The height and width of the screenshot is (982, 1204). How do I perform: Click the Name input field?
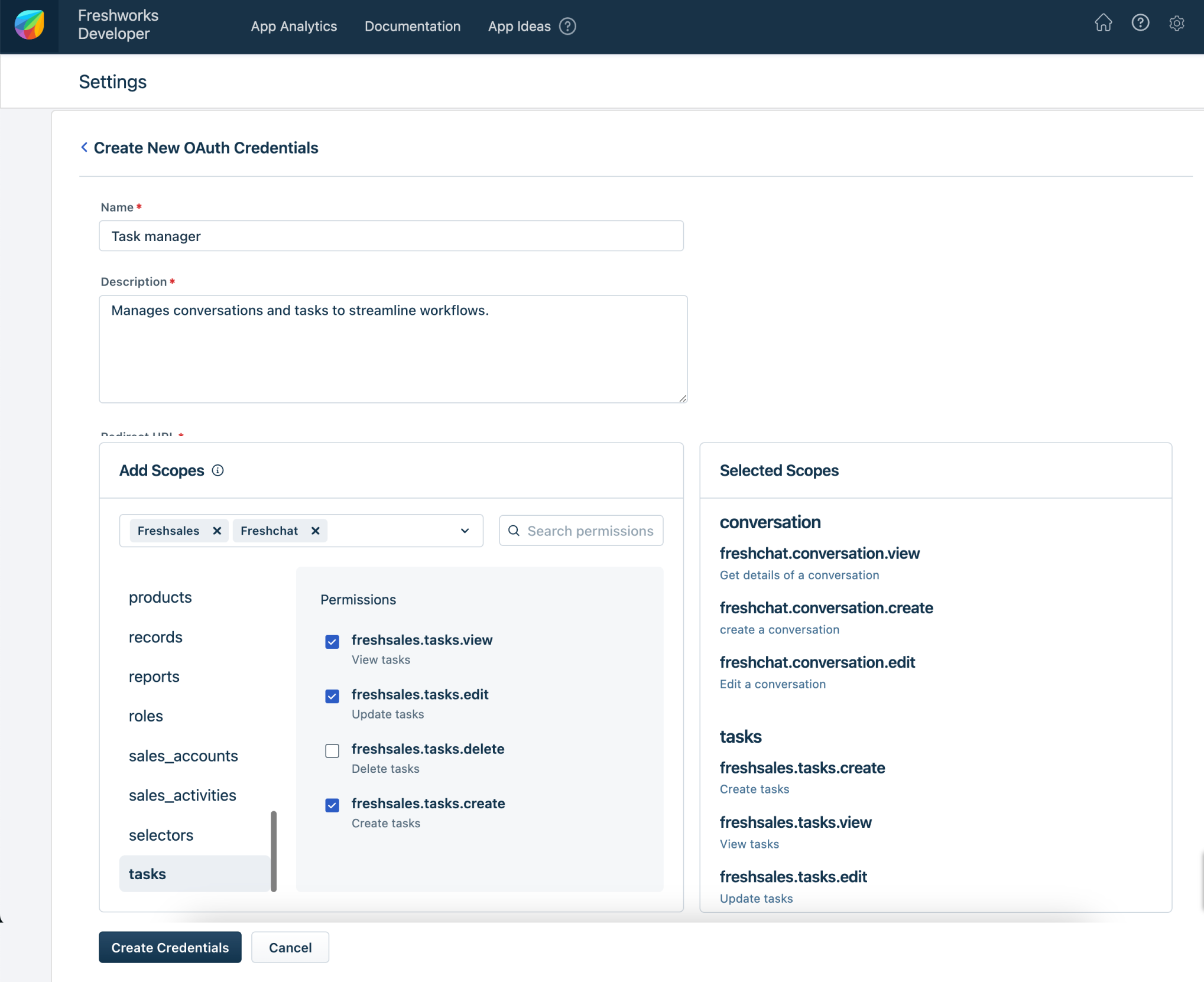click(x=391, y=236)
